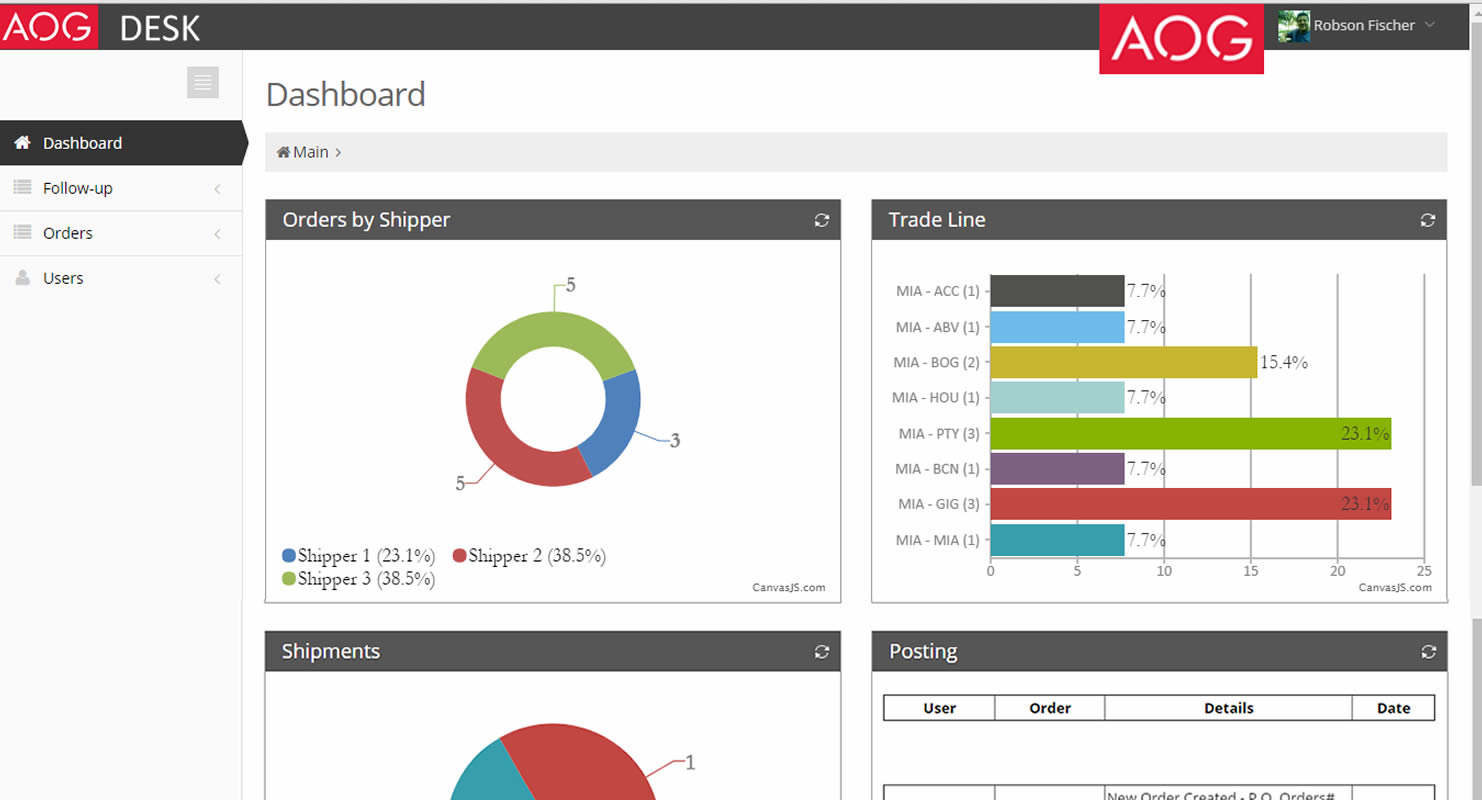Click the blue doughnut slice for Shipper 1
1482x800 pixels.
pos(614,425)
